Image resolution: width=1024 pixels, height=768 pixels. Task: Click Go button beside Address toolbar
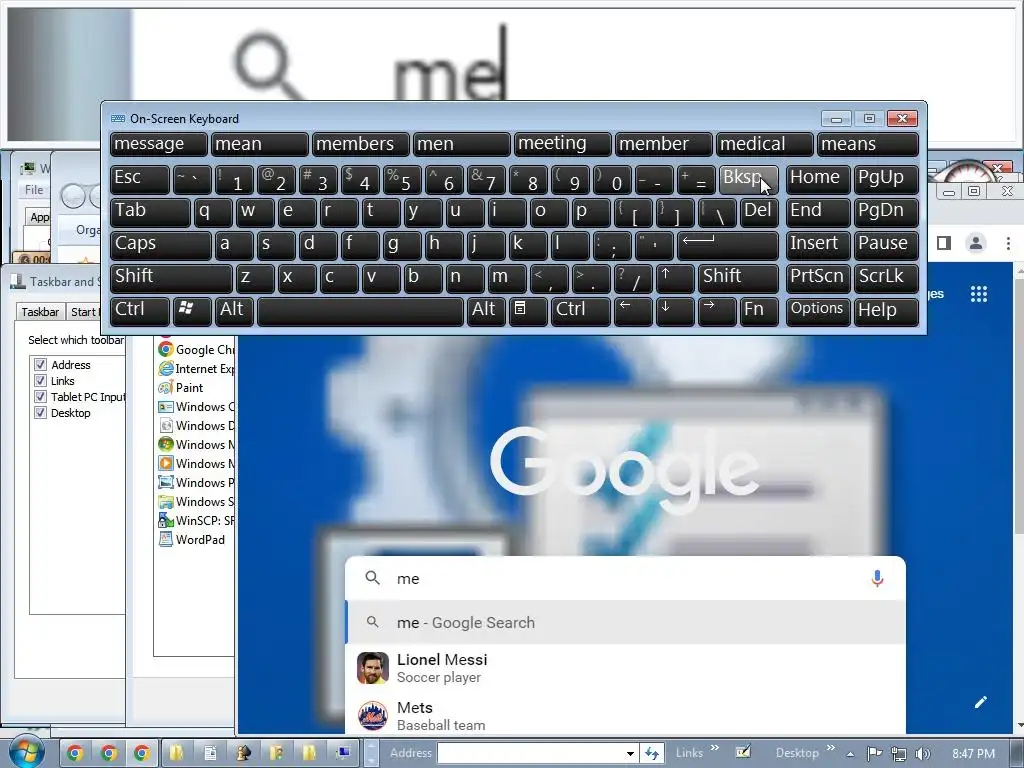click(x=651, y=753)
